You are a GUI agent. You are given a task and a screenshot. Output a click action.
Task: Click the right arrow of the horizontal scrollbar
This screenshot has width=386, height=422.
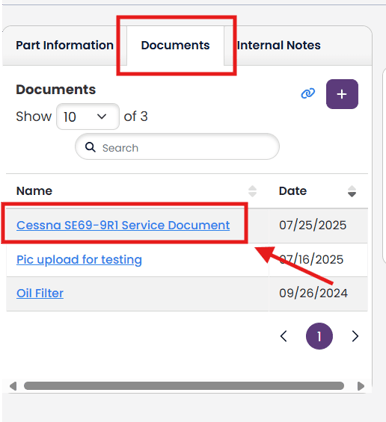[x=361, y=386]
